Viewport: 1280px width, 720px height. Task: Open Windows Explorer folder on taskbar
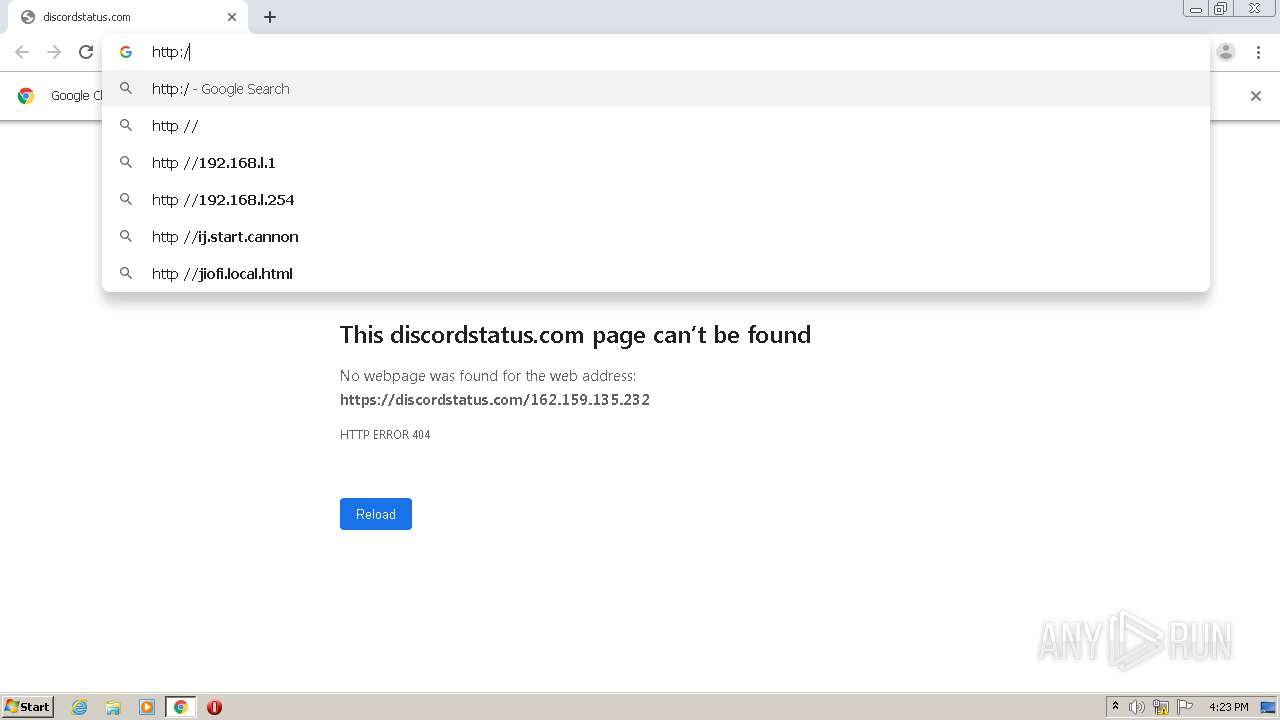click(113, 707)
